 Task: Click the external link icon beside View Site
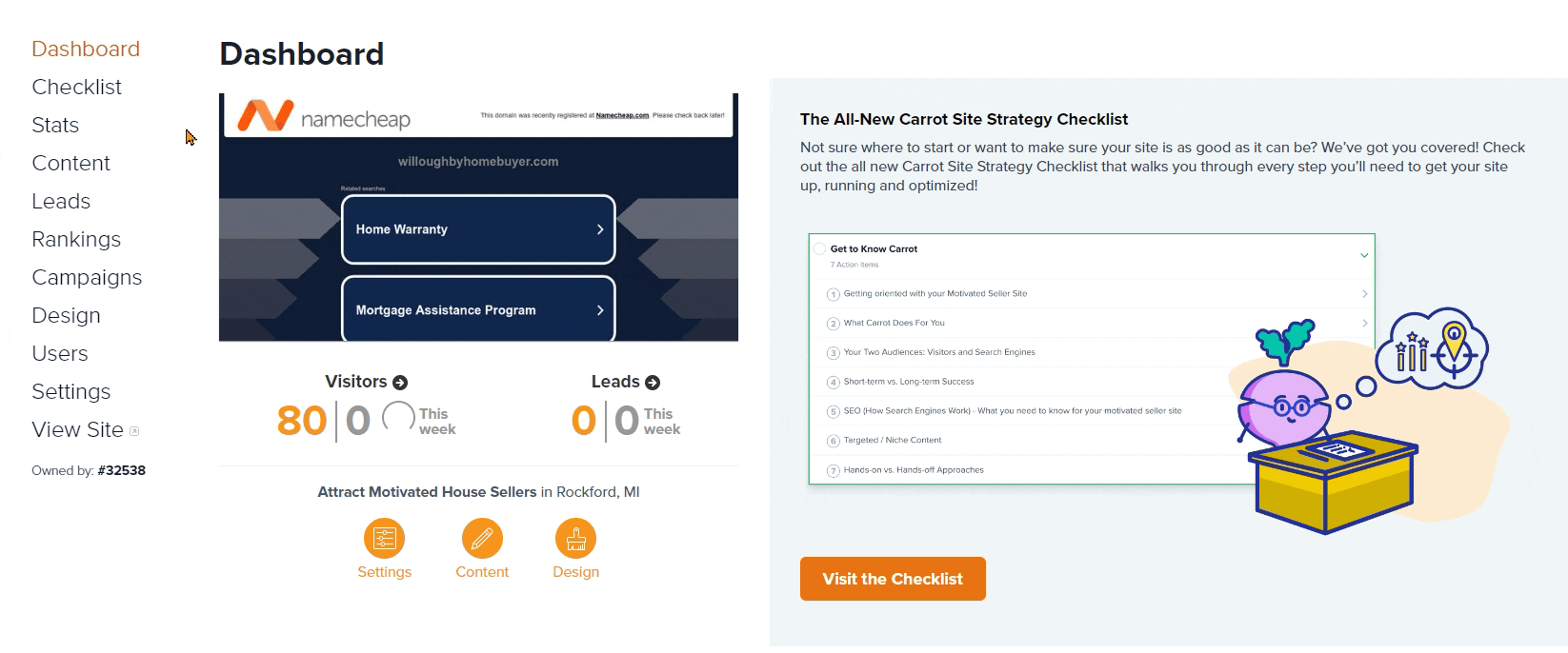tap(134, 431)
